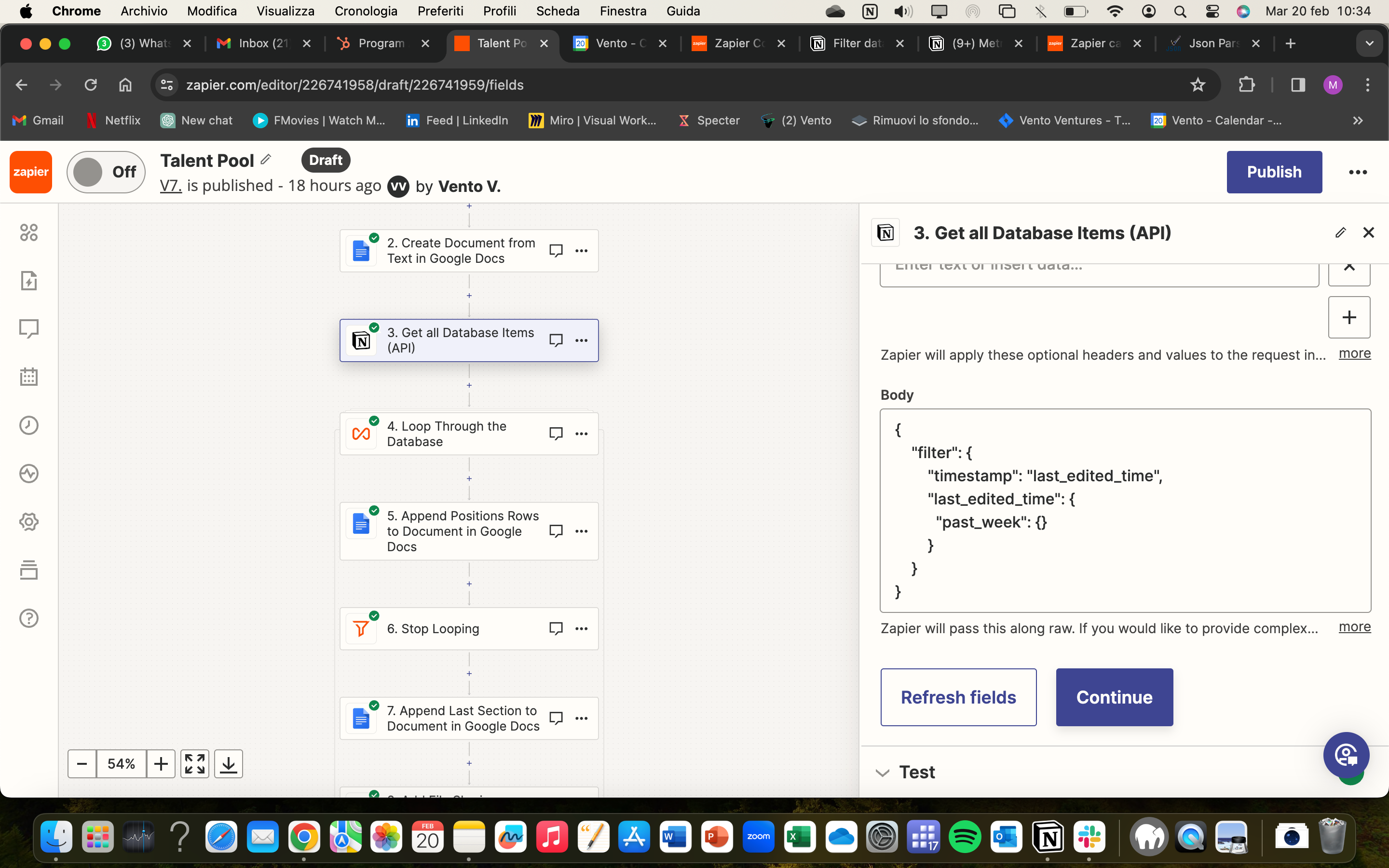1389x868 pixels.
Task: Switch to the Zapier Community tab
Action: (x=738, y=43)
